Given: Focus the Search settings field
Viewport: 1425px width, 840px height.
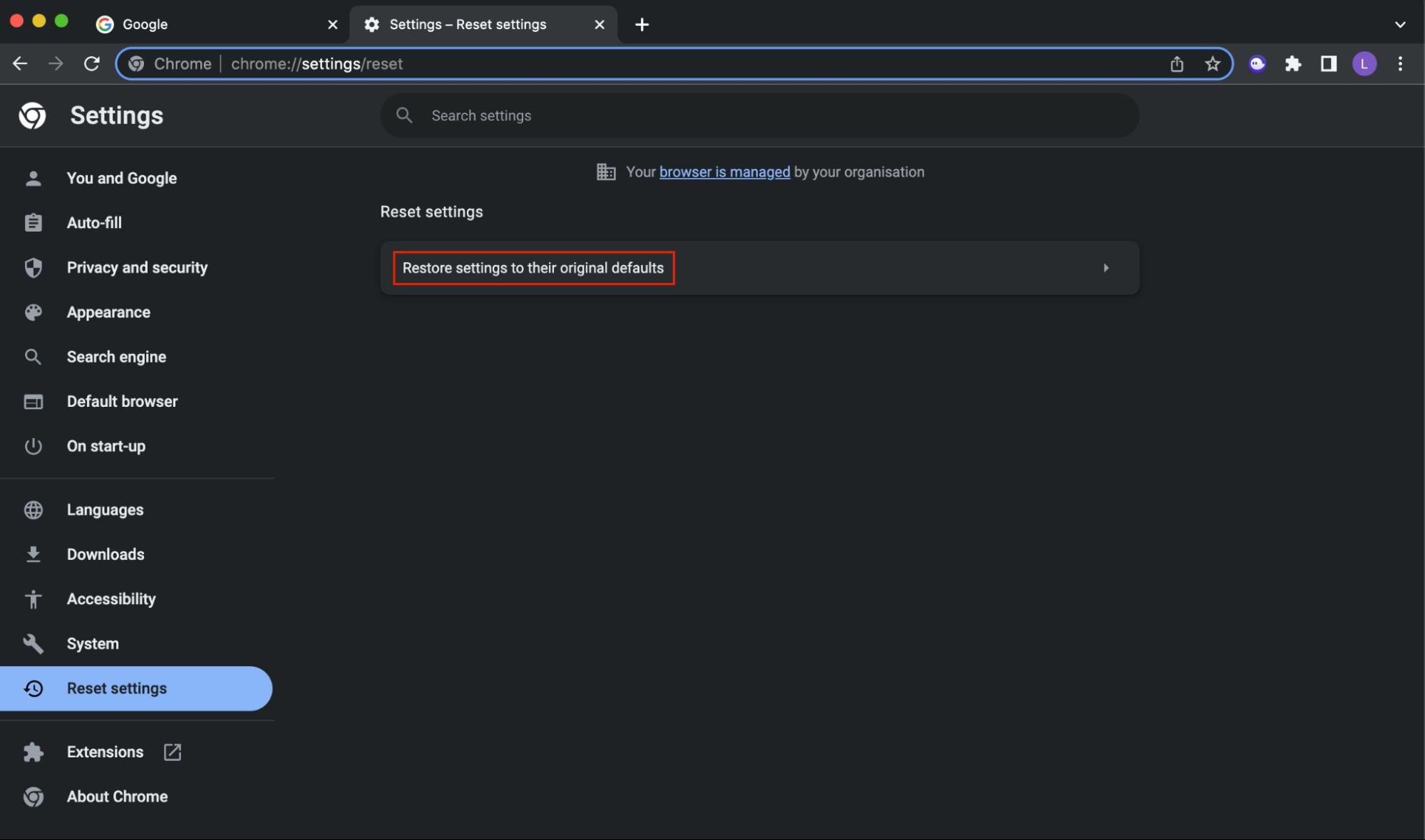Looking at the screenshot, I should point(760,115).
